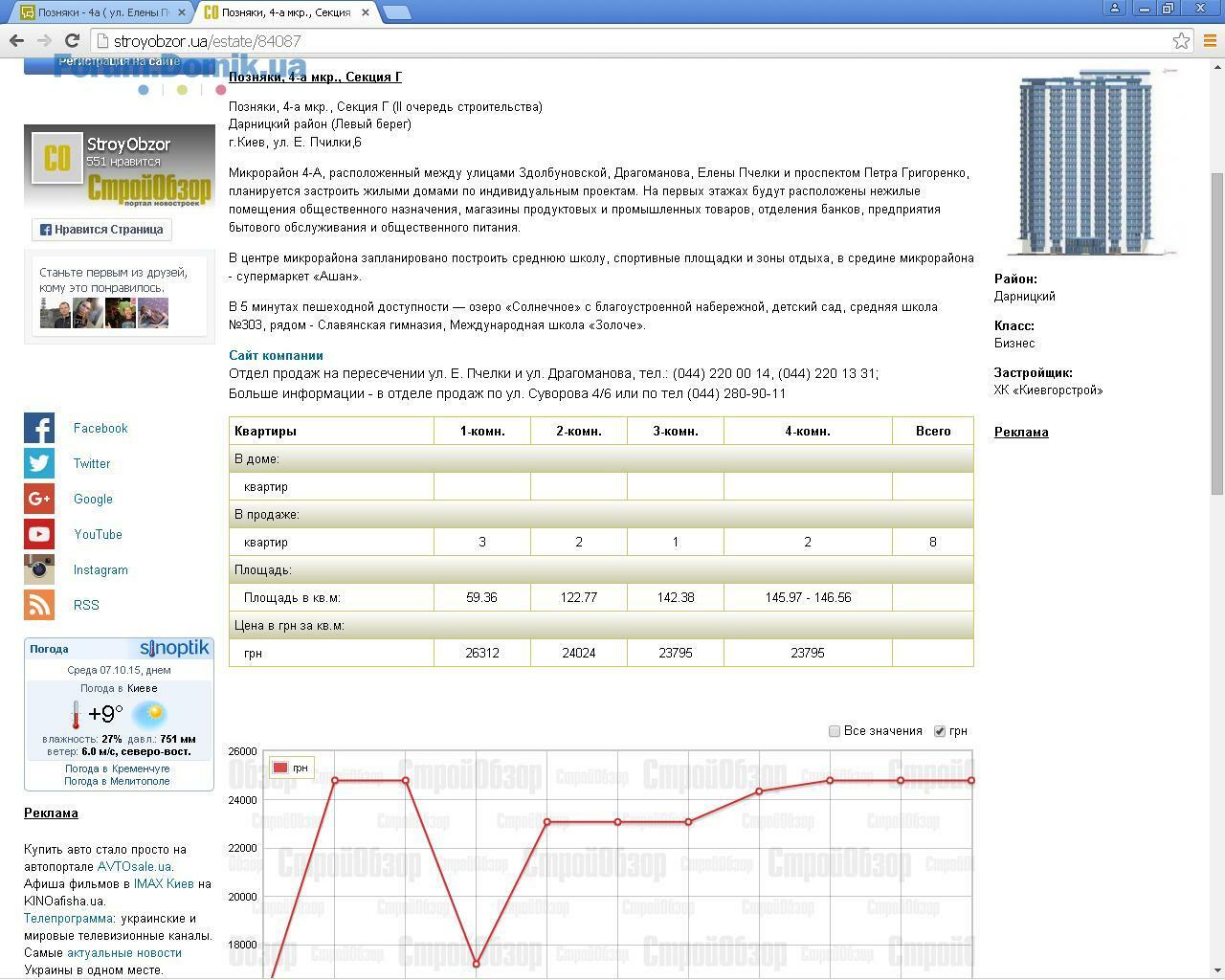The width and height of the screenshot is (1225, 980).
Task: Click the Instagram camera icon
Action: tap(39, 570)
